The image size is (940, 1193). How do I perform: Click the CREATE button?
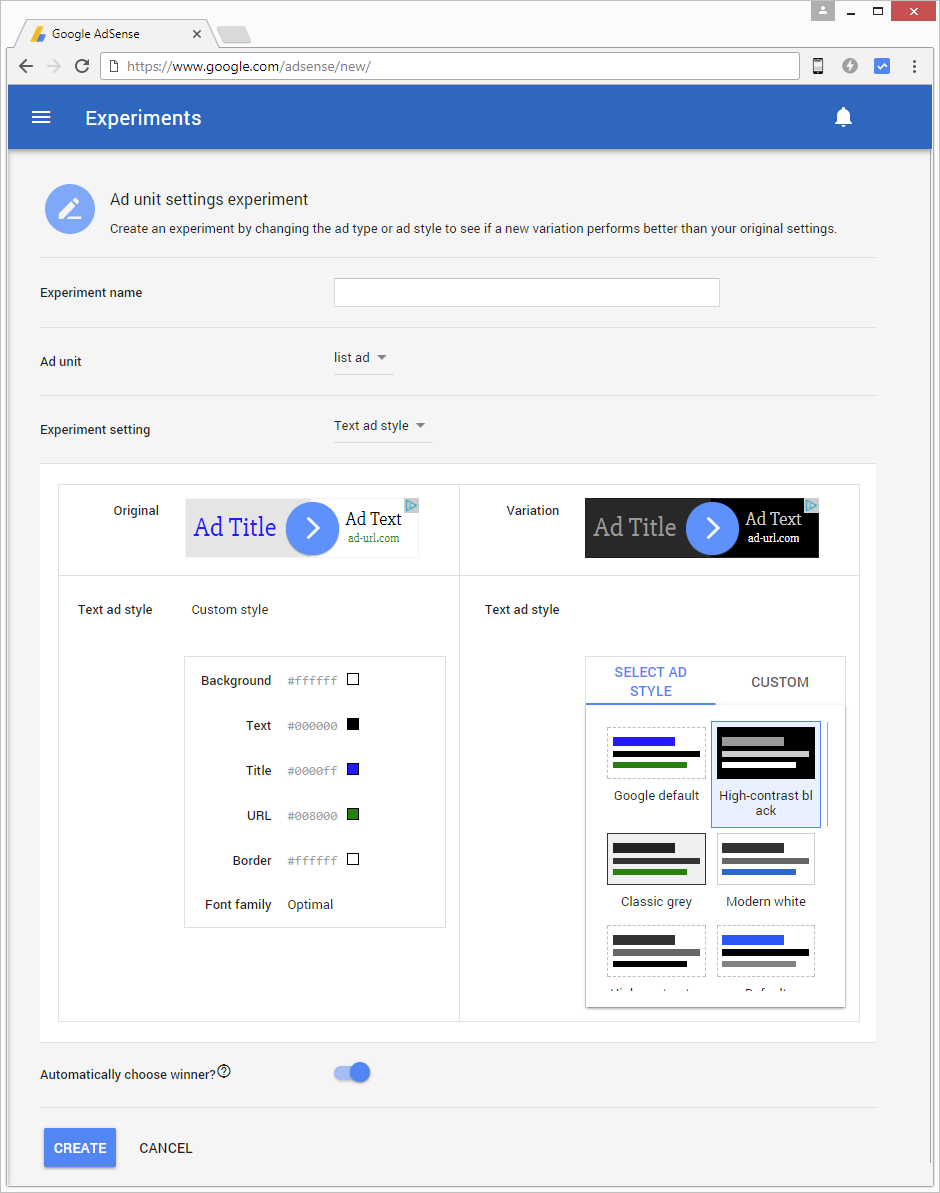coord(80,1147)
